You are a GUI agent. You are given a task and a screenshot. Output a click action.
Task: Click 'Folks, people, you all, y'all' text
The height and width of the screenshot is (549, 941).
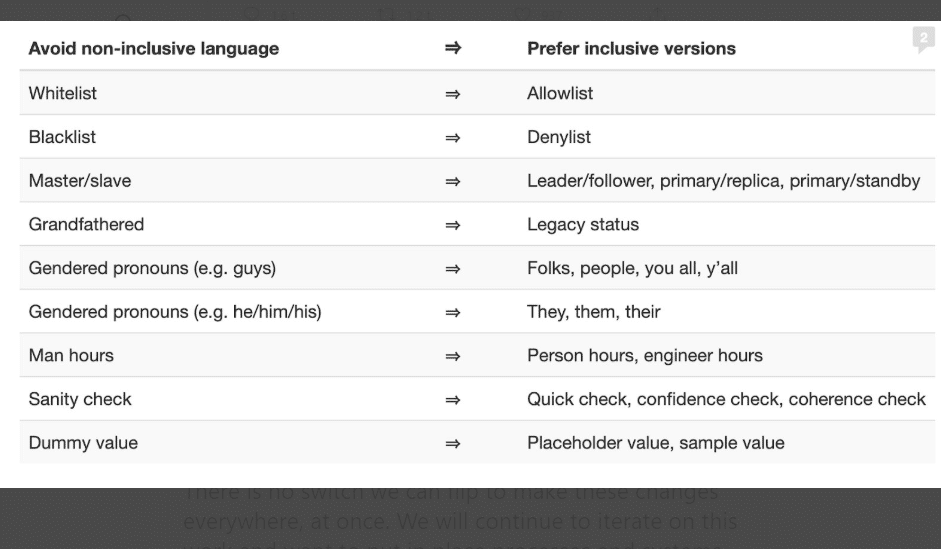click(632, 268)
